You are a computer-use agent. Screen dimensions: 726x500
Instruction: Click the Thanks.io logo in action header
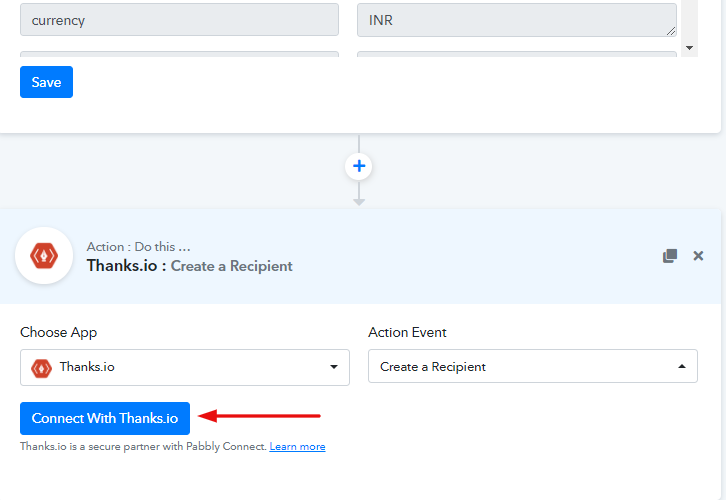tap(44, 256)
